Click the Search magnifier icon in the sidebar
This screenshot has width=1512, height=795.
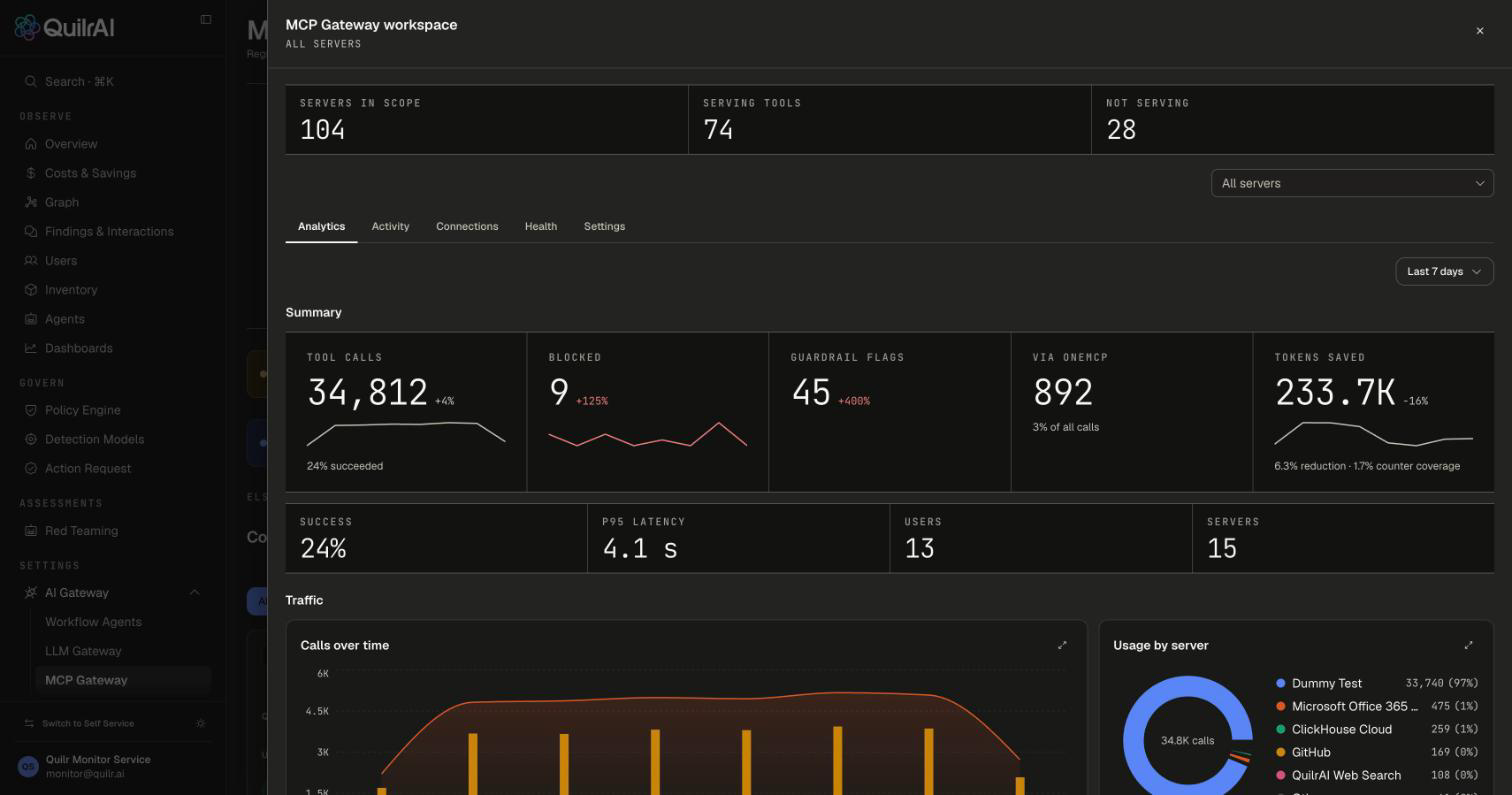[x=31, y=82]
